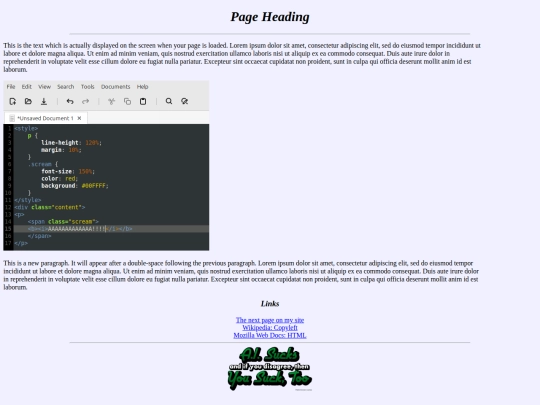
Task: Follow 'The next page on my site' link
Action: point(270,320)
